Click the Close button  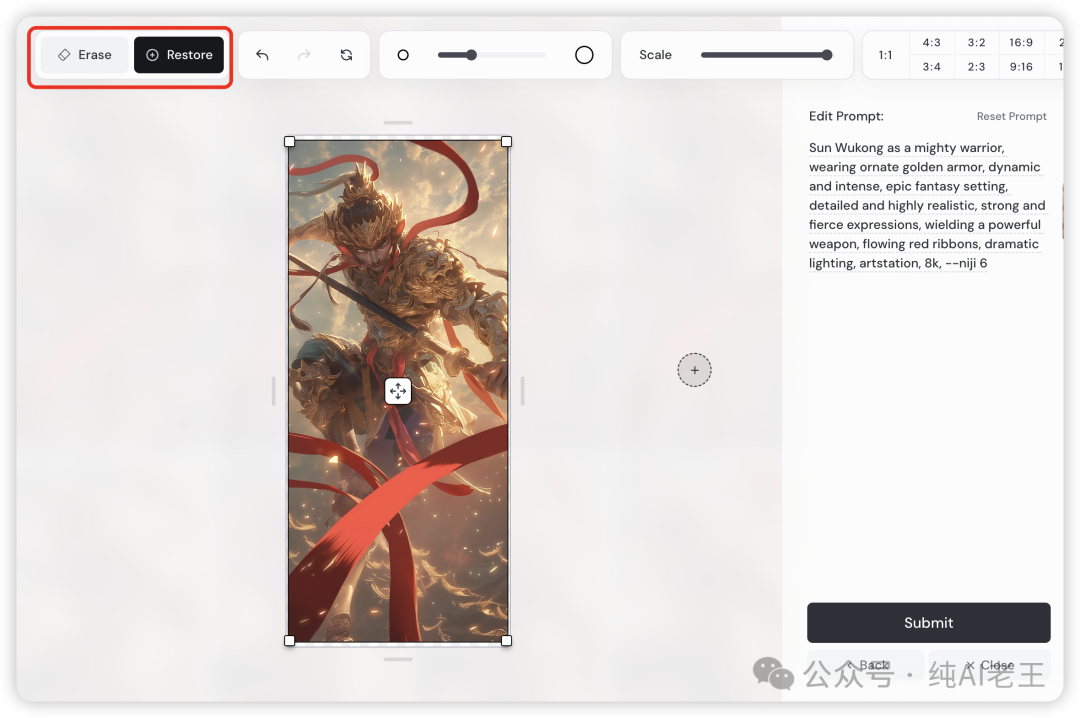(x=990, y=665)
